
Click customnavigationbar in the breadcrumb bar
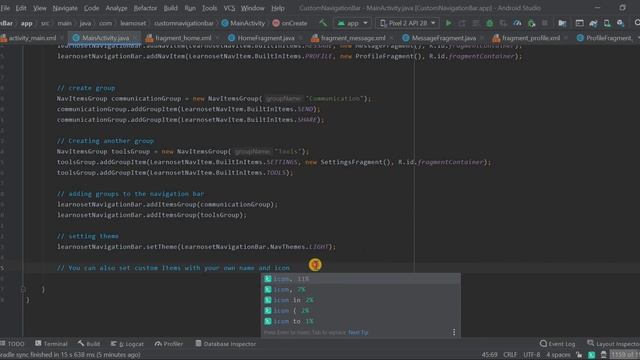184,23
